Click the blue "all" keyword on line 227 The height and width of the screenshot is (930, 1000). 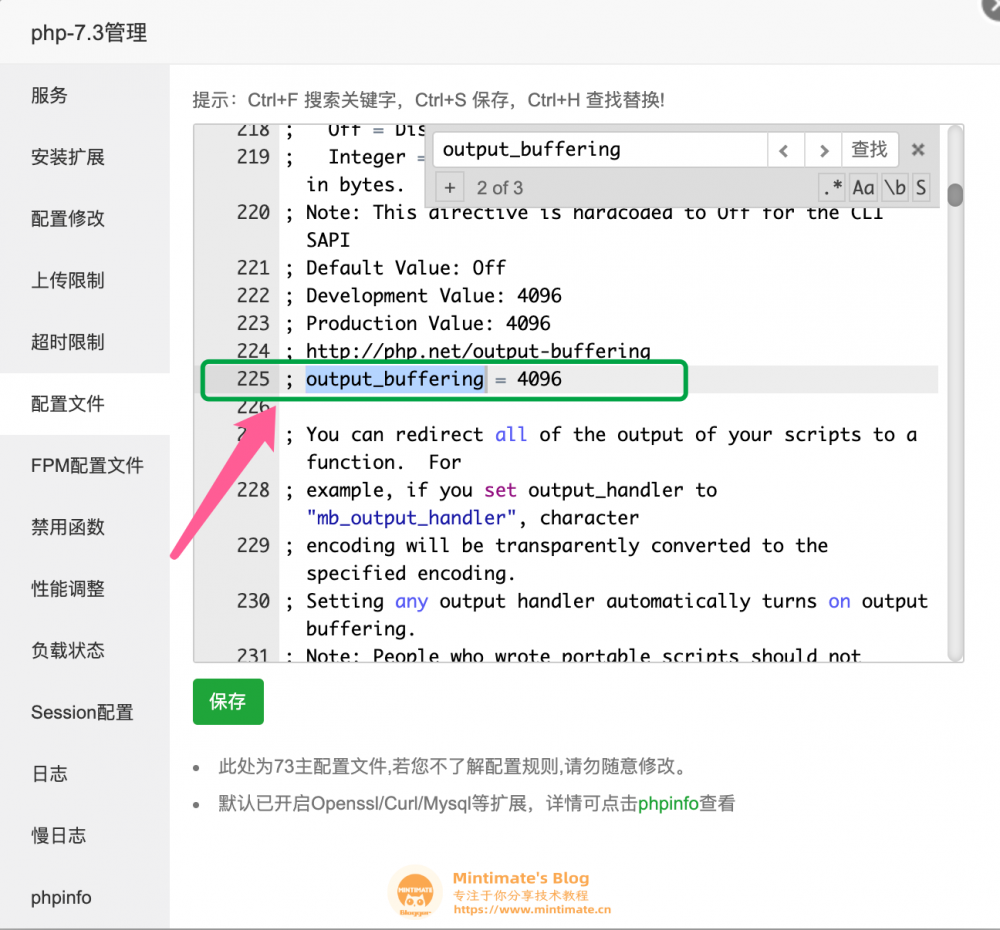(x=511, y=434)
